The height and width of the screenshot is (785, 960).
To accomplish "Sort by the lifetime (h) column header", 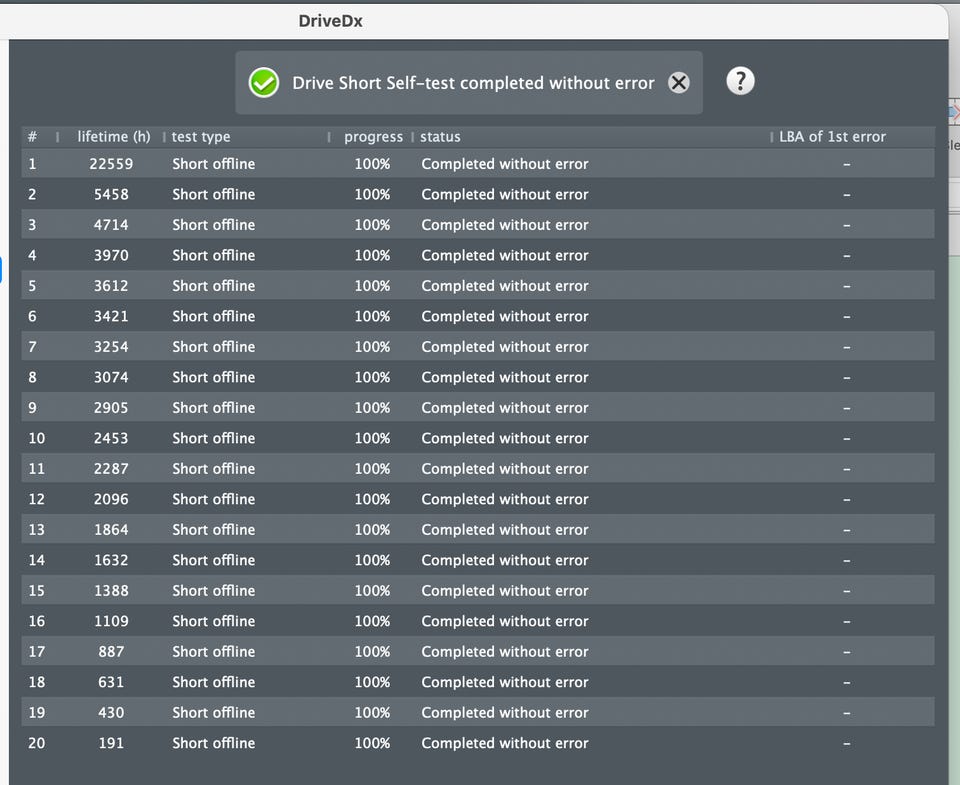I will (x=114, y=137).
